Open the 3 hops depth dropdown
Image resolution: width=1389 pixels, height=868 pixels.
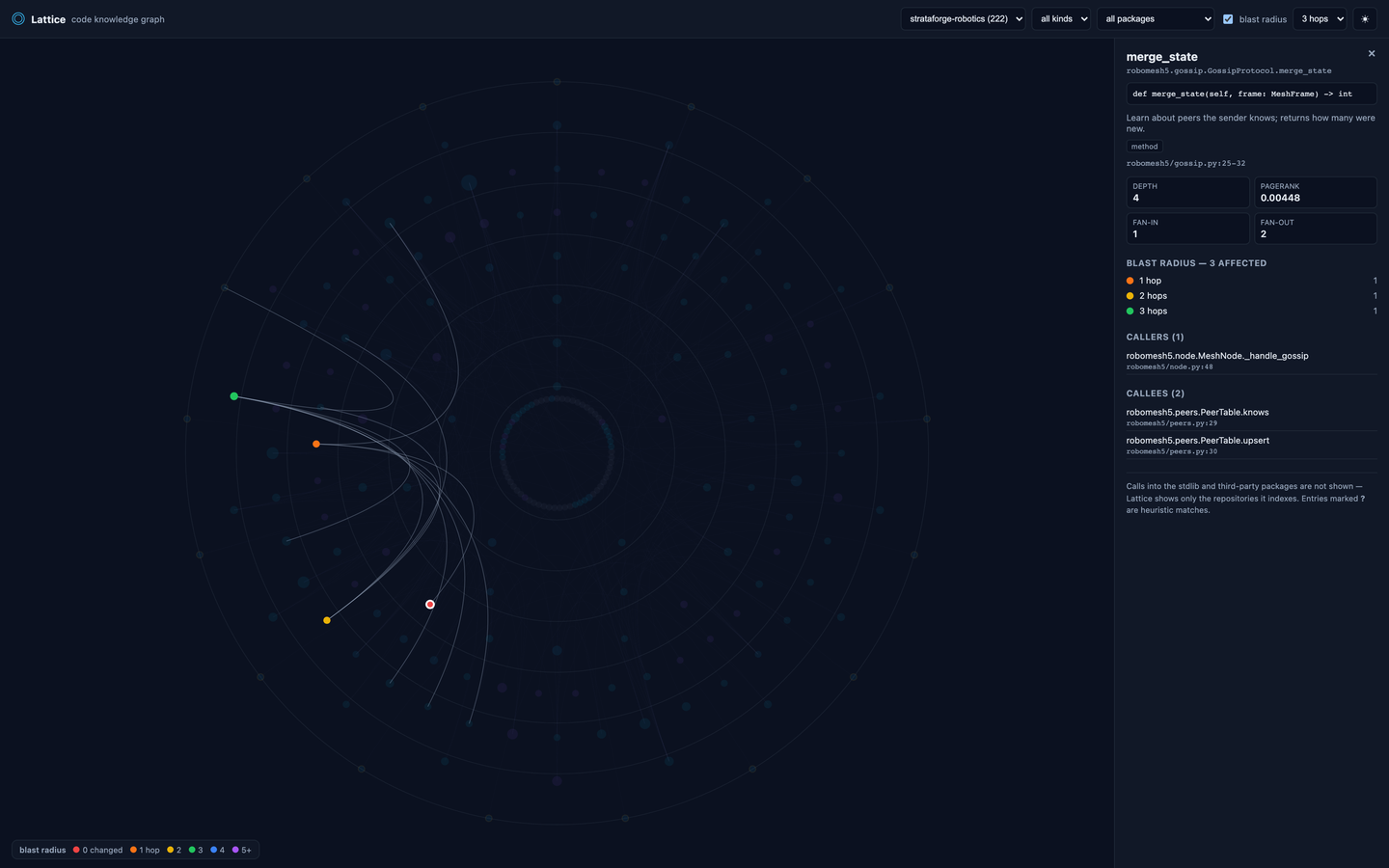(1320, 18)
